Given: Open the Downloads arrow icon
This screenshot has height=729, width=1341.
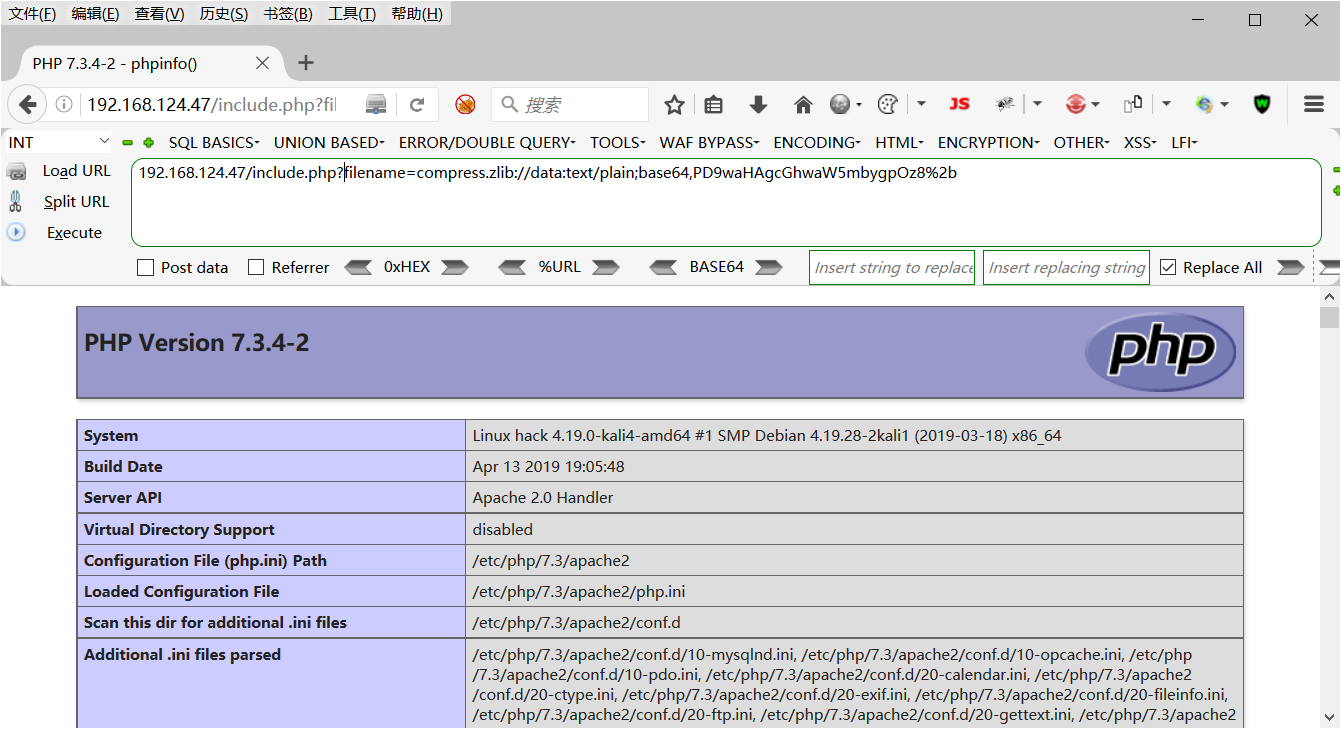Looking at the screenshot, I should pyautogui.click(x=758, y=104).
